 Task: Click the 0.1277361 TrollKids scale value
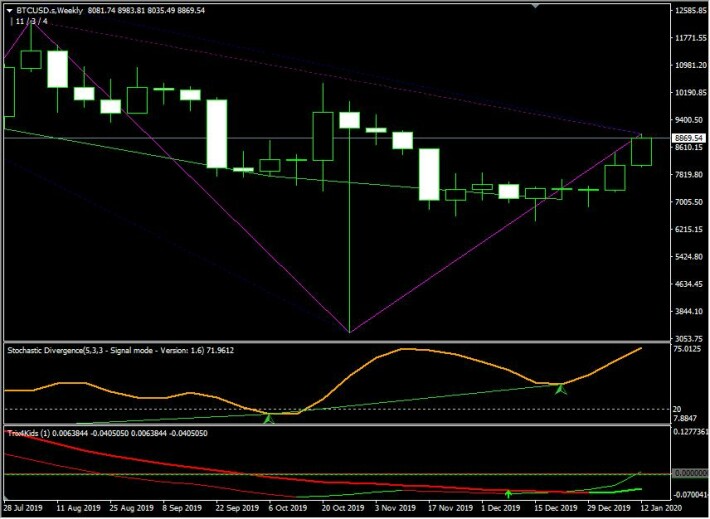(x=691, y=432)
